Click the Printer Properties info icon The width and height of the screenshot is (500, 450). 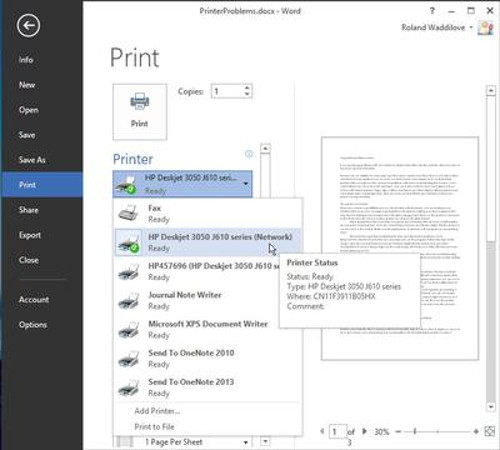pyautogui.click(x=249, y=154)
